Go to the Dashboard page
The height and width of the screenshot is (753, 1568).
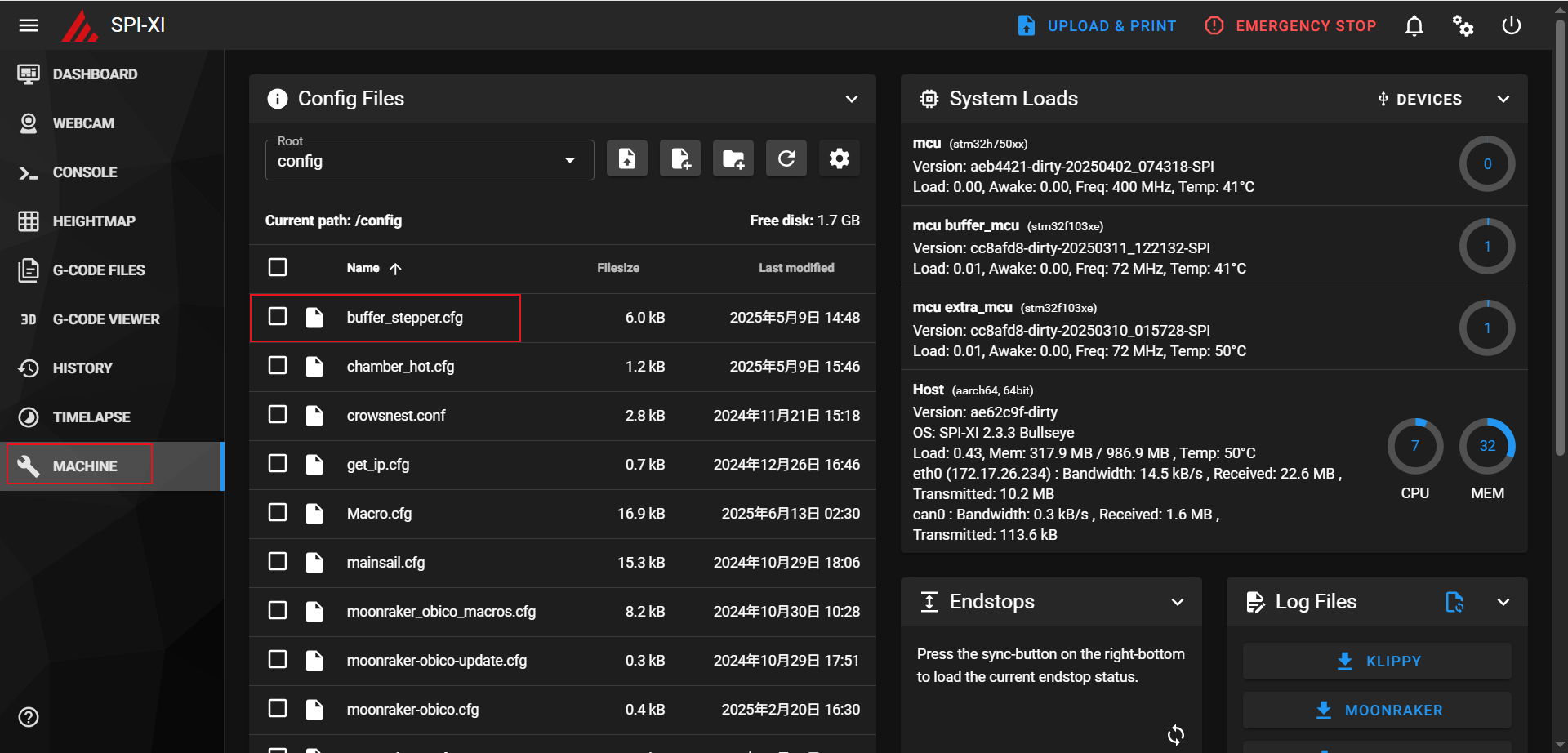pos(95,74)
